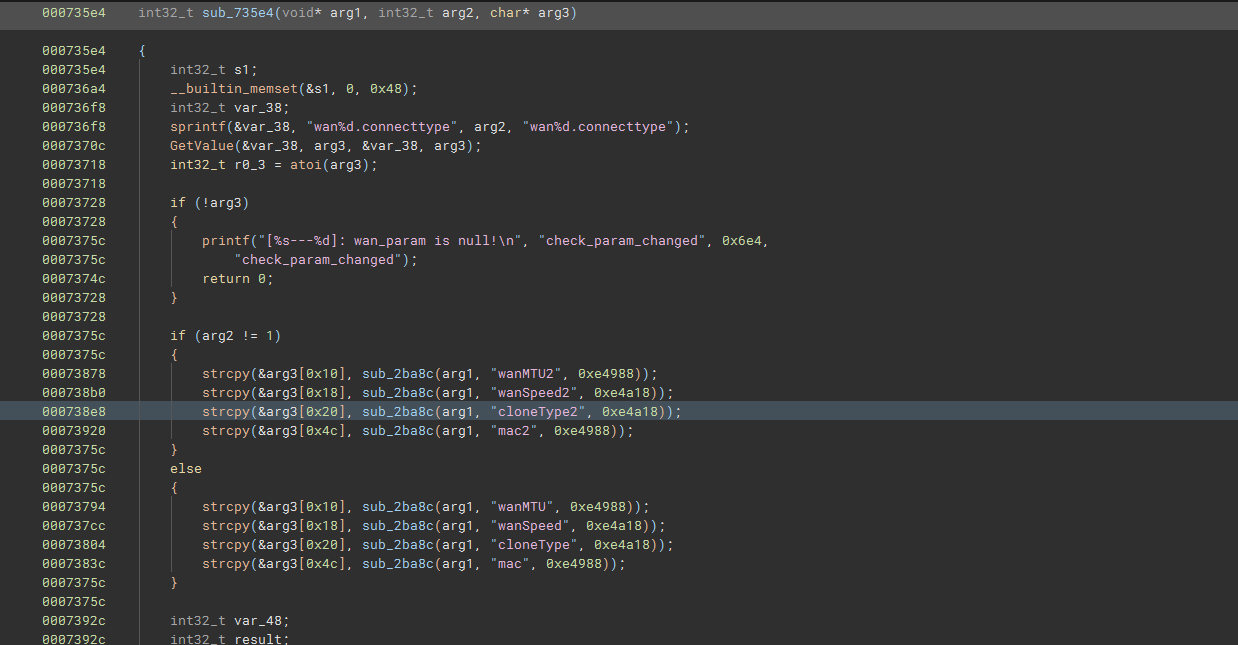Image resolution: width=1238 pixels, height=645 pixels.
Task: Click highlighted address 000738e8
Action: (x=74, y=411)
